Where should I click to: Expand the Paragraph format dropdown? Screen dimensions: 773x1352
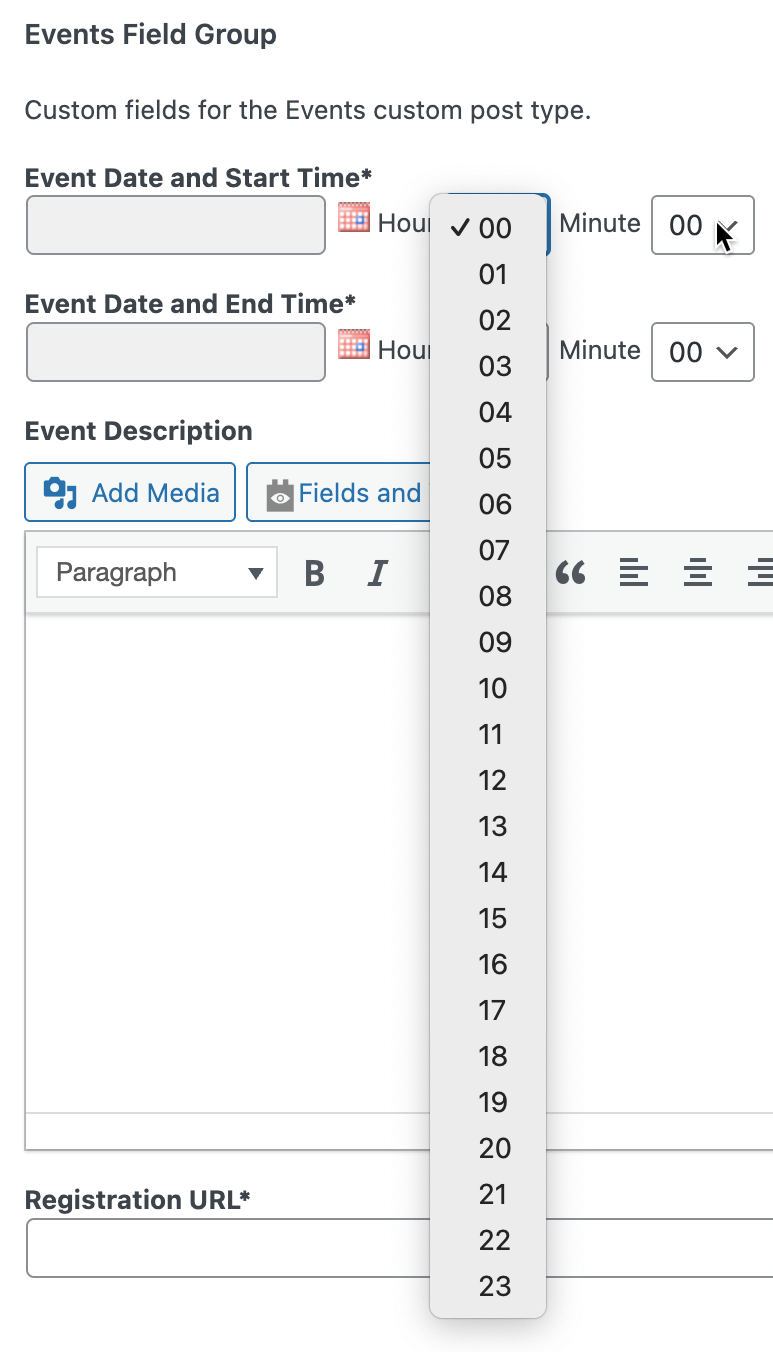(x=157, y=573)
